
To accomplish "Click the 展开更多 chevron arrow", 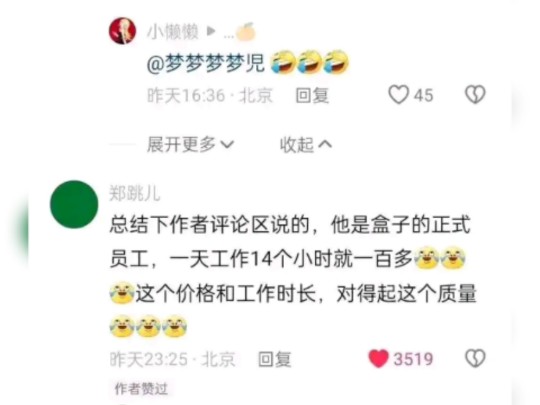I will 227,145.
